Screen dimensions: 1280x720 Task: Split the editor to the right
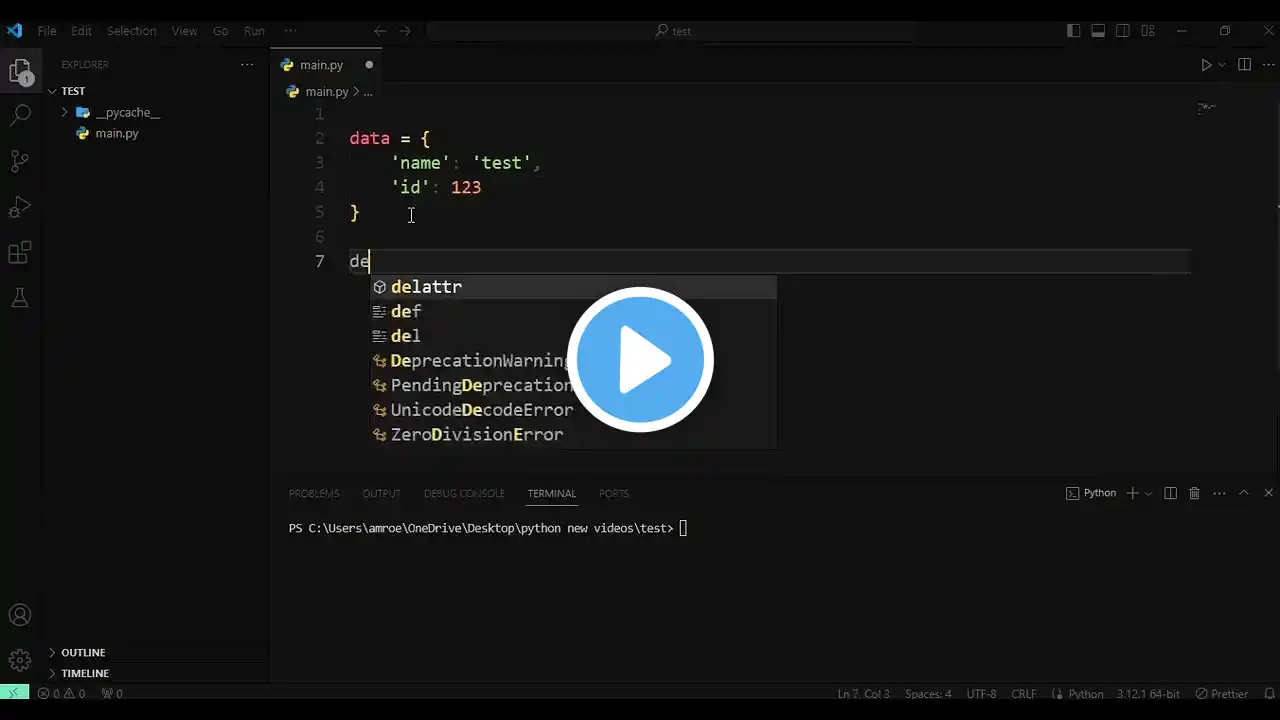point(1244,65)
